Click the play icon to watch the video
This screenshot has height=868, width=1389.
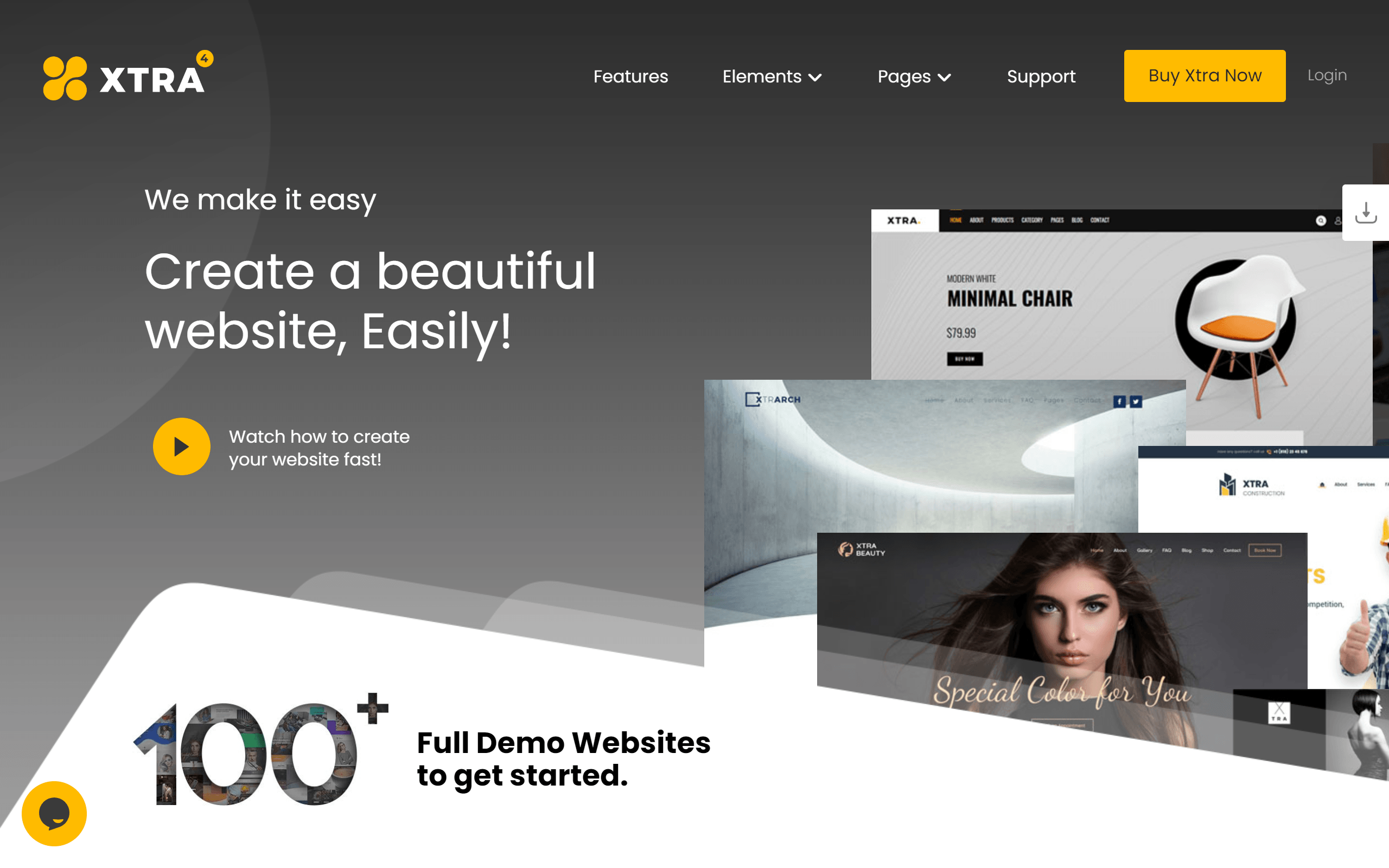point(181,446)
